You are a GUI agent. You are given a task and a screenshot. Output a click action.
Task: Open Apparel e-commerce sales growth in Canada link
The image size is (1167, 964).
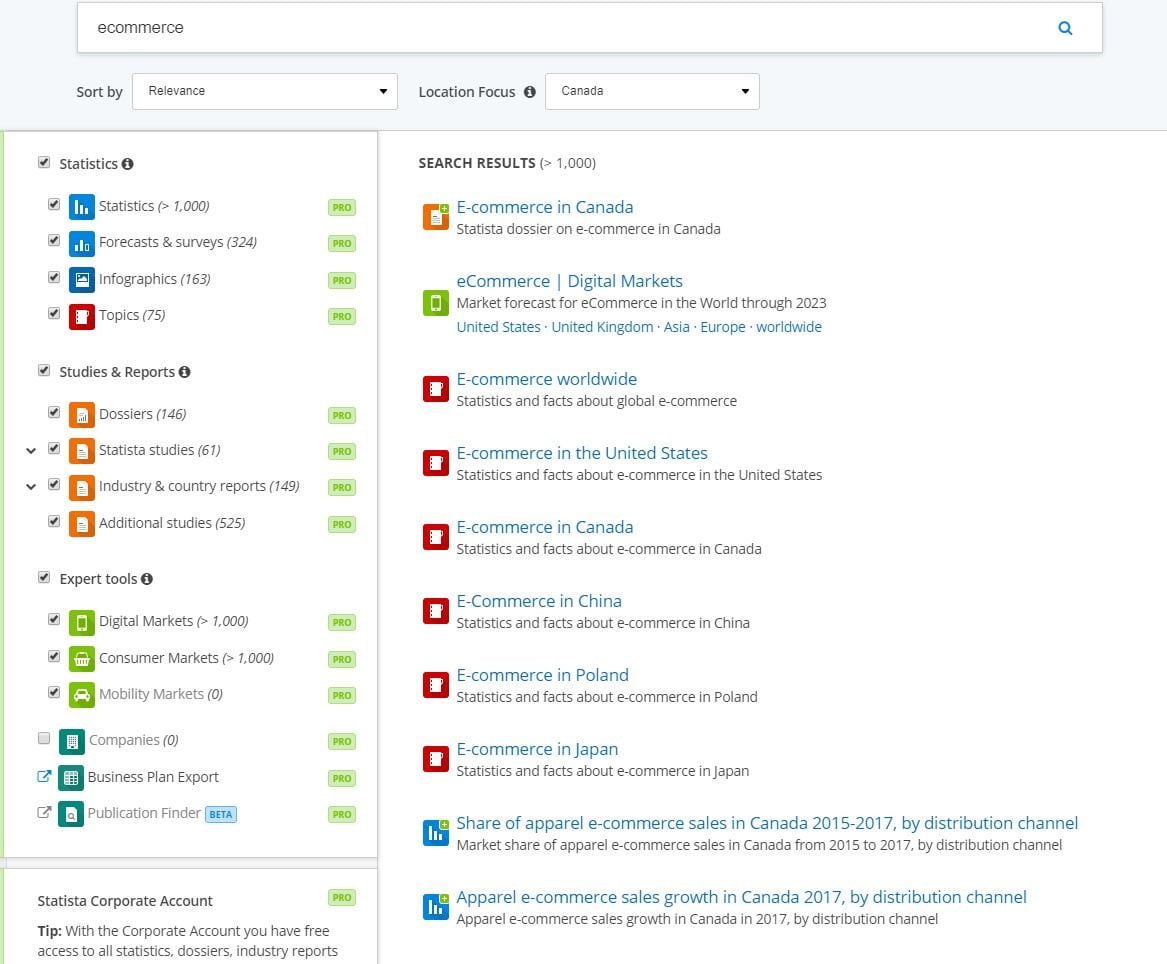pos(741,897)
